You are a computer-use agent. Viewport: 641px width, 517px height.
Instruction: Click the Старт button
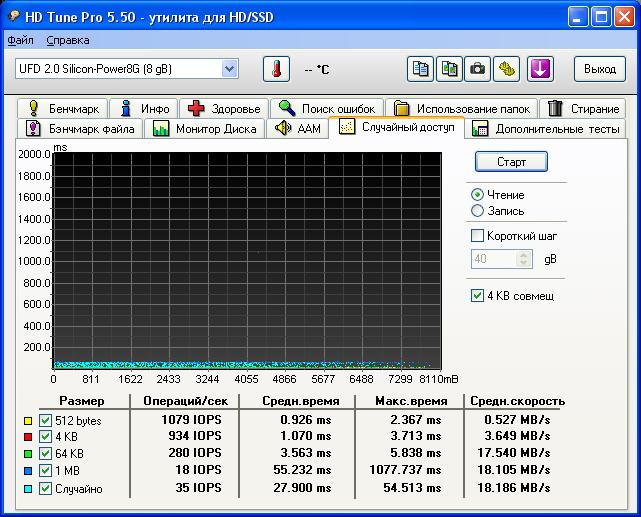[511, 162]
